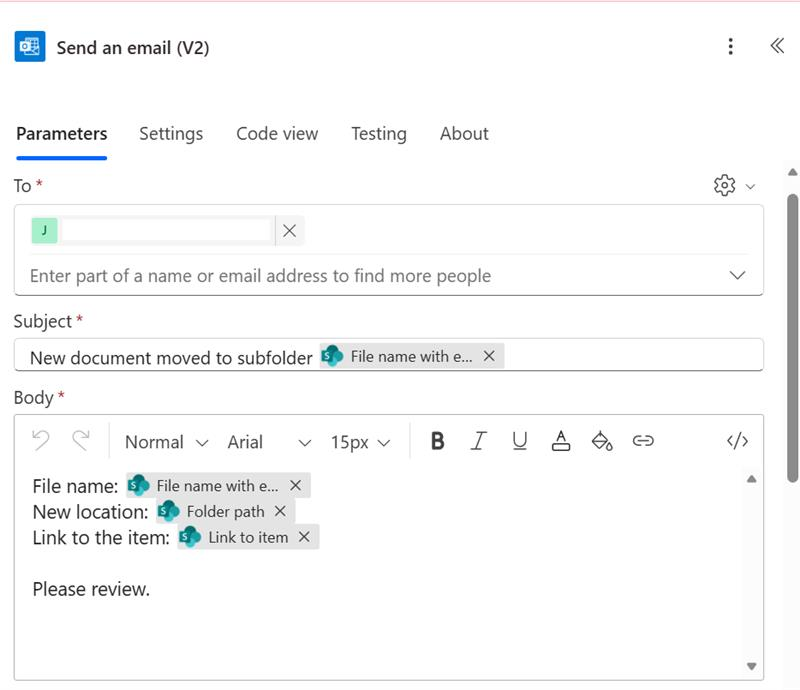
Task: Toggle HTML code view in Body editor
Action: tap(737, 440)
